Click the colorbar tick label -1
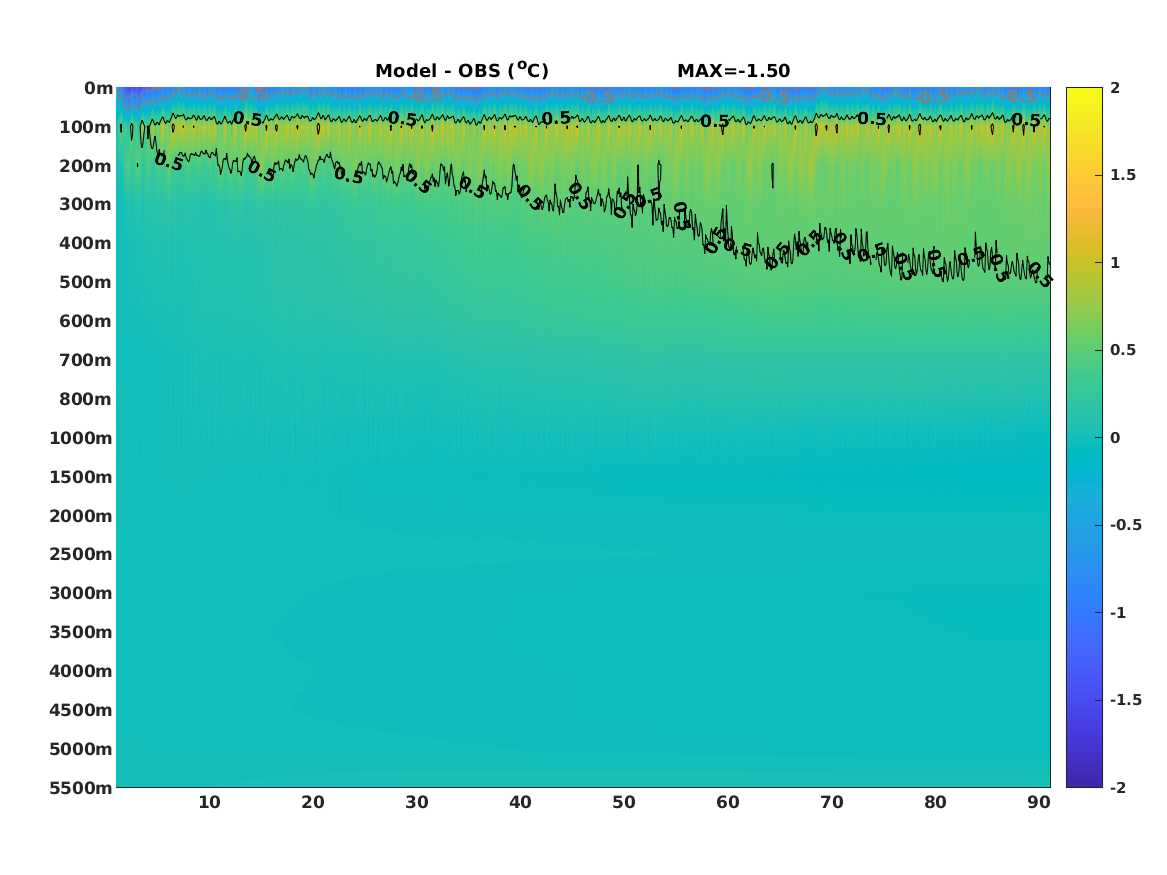 [x=1117, y=612]
